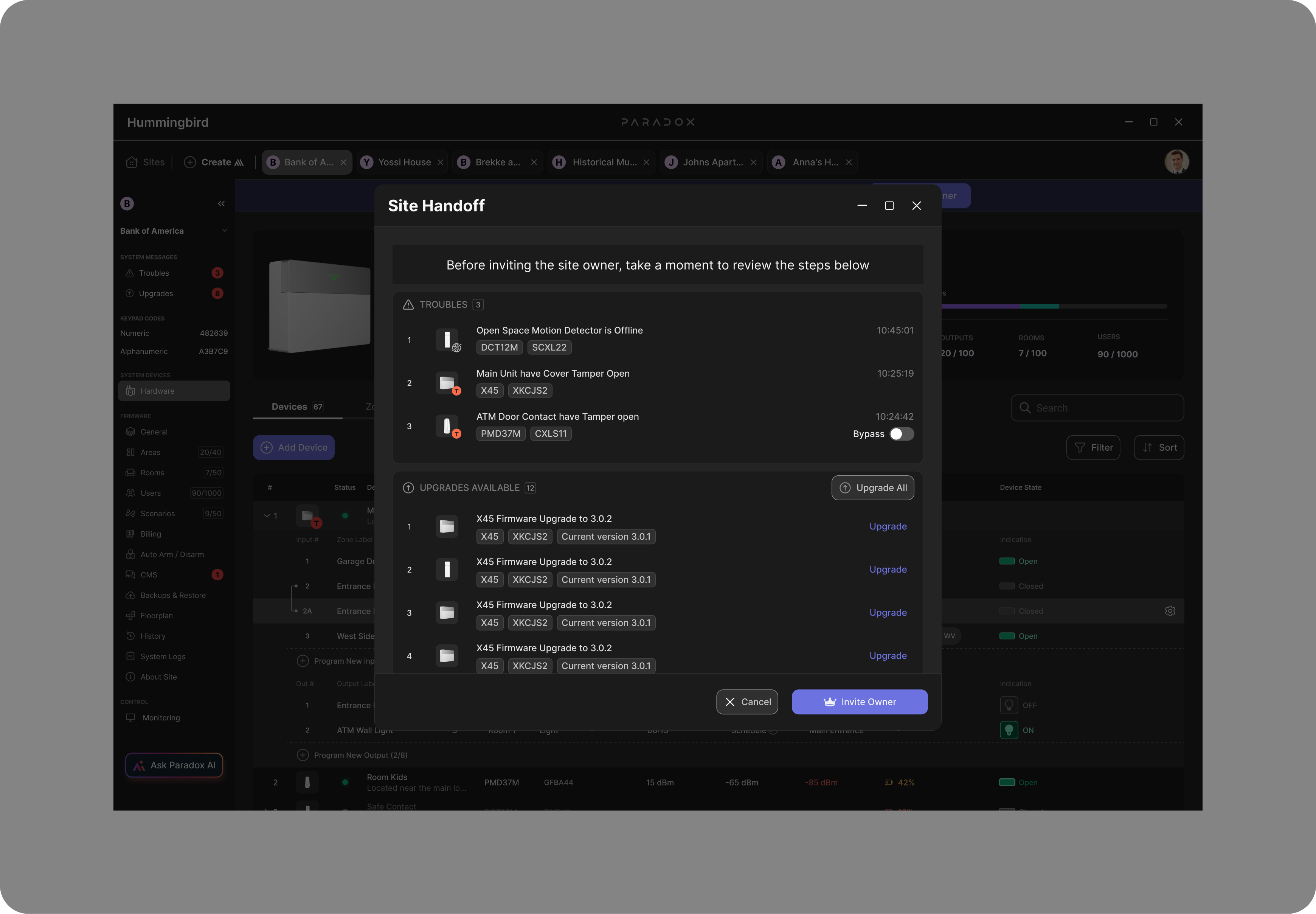Click the PMD37M tag in troubles list
Image resolution: width=1316 pixels, height=914 pixels.
pyautogui.click(x=501, y=433)
